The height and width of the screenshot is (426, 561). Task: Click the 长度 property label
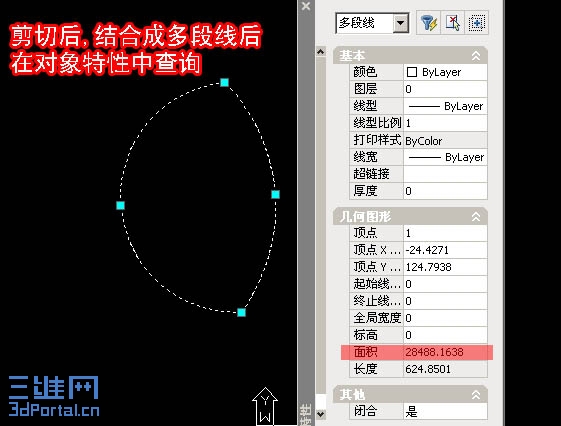coord(365,369)
